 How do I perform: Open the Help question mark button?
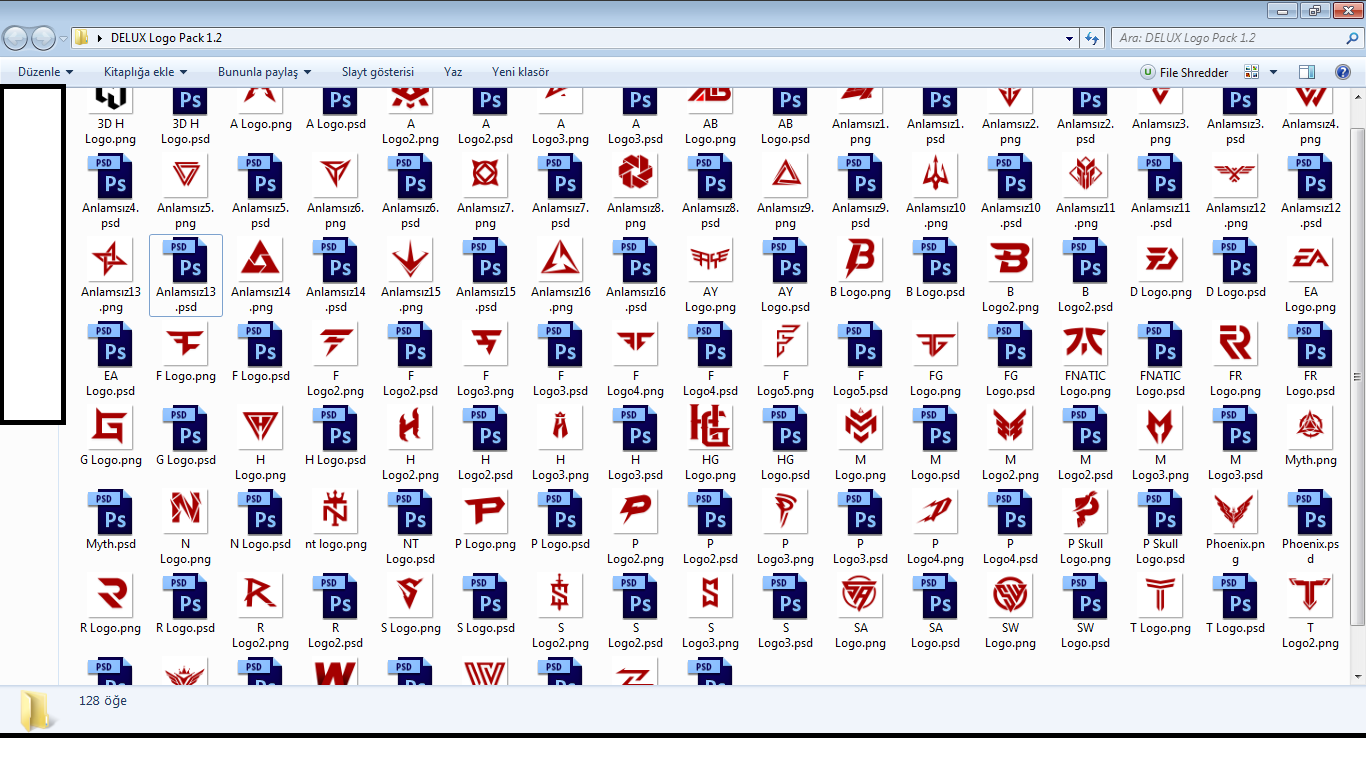pos(1343,72)
